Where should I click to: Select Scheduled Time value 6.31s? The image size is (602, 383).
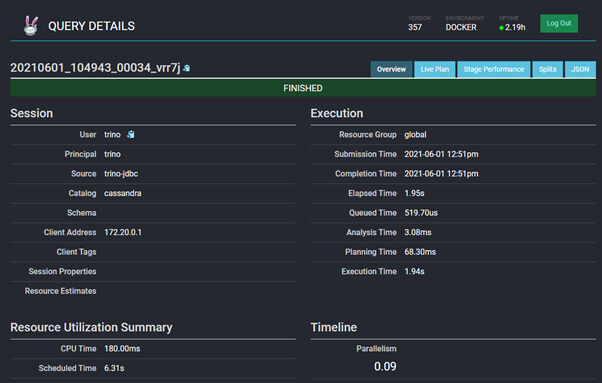114,368
